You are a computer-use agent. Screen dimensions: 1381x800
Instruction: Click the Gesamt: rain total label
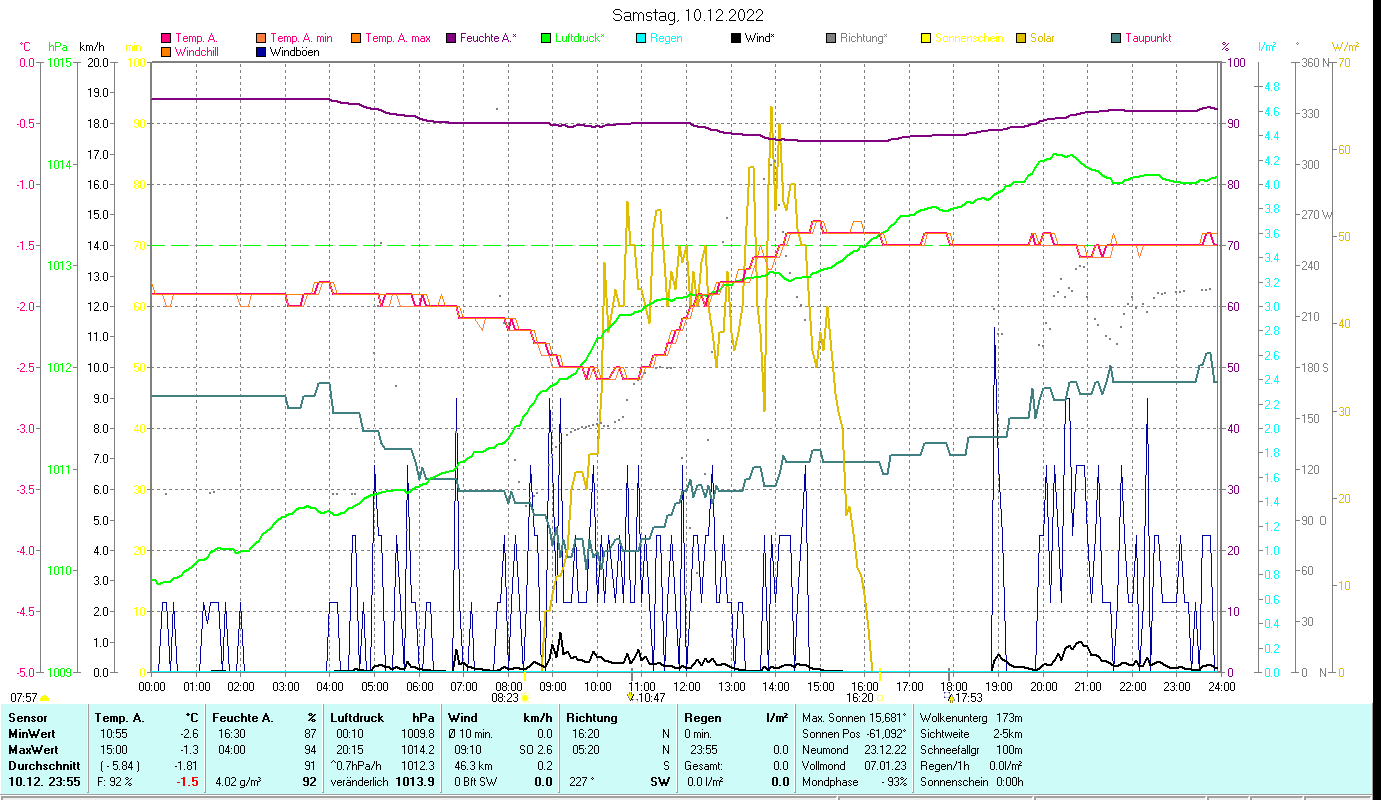[704, 765]
